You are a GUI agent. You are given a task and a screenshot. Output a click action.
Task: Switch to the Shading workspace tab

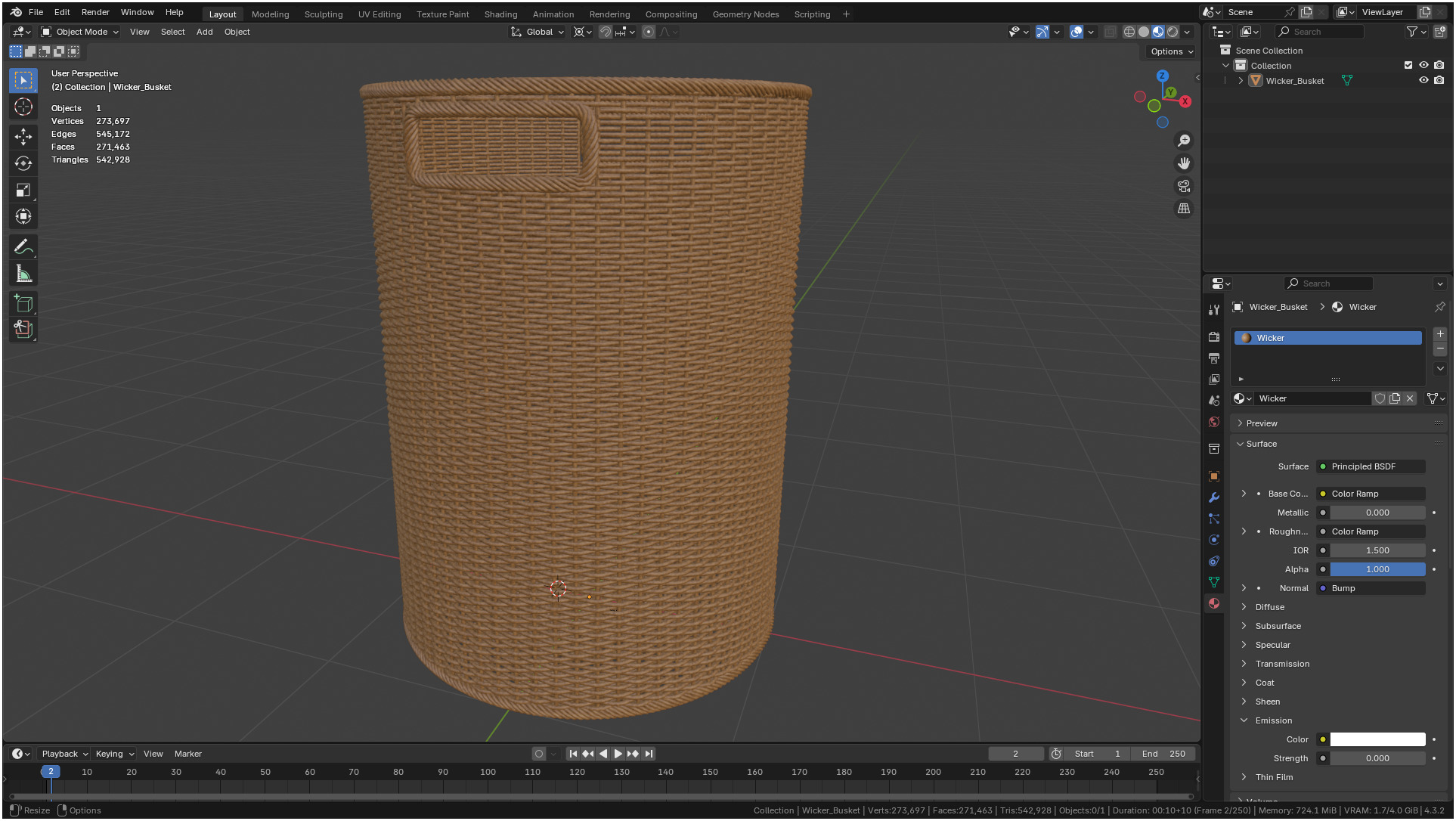500,14
